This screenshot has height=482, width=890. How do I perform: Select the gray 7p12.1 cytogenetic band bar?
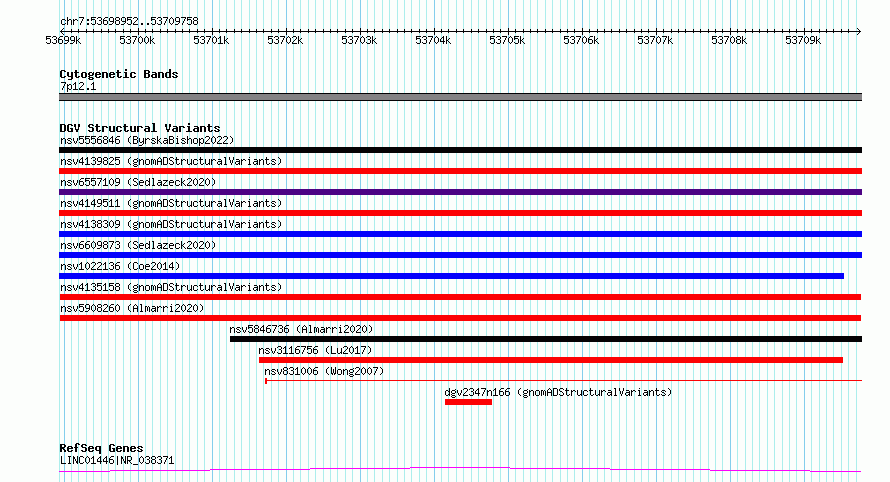coord(460,97)
